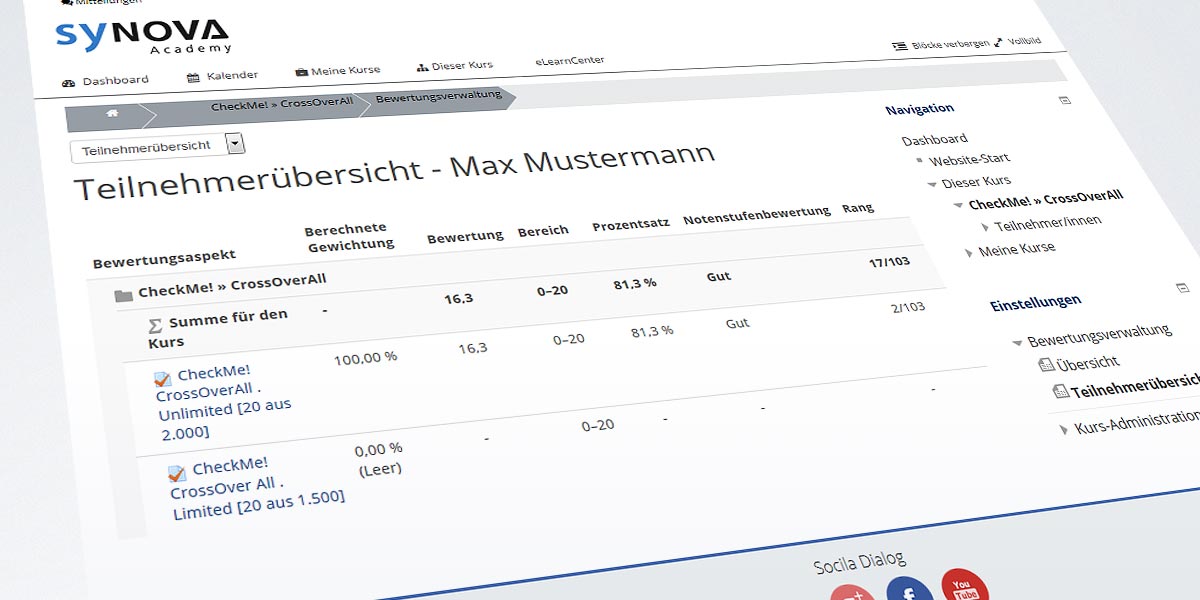Click the briefcase icon beside Meine Kurse
Screen dimensions: 1200x600
(x=301, y=72)
